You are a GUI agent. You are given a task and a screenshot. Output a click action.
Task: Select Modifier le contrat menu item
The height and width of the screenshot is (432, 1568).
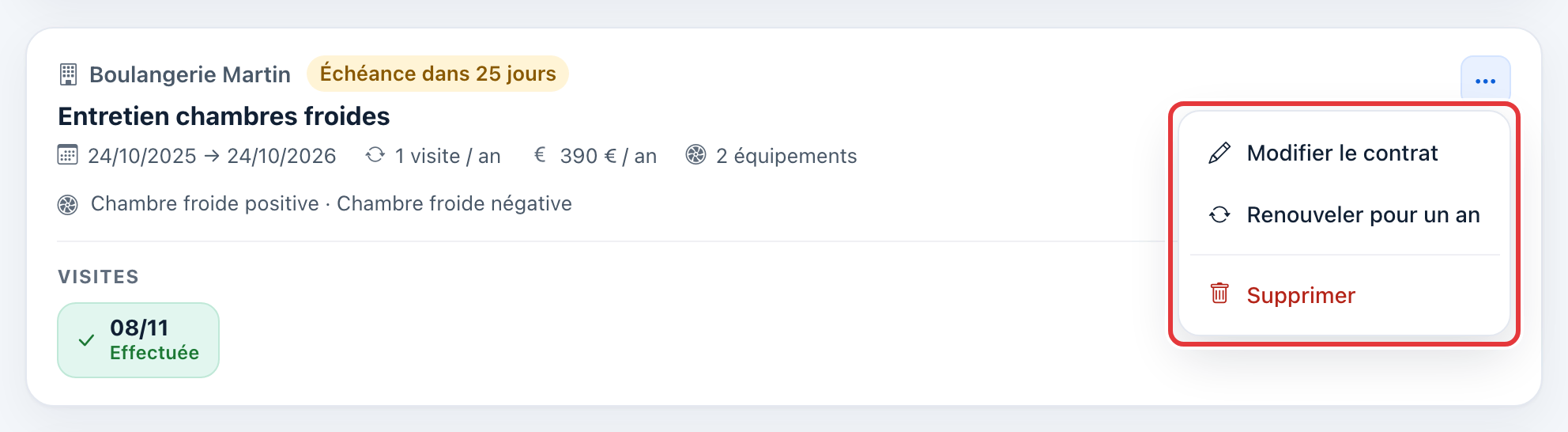pyautogui.click(x=1344, y=153)
